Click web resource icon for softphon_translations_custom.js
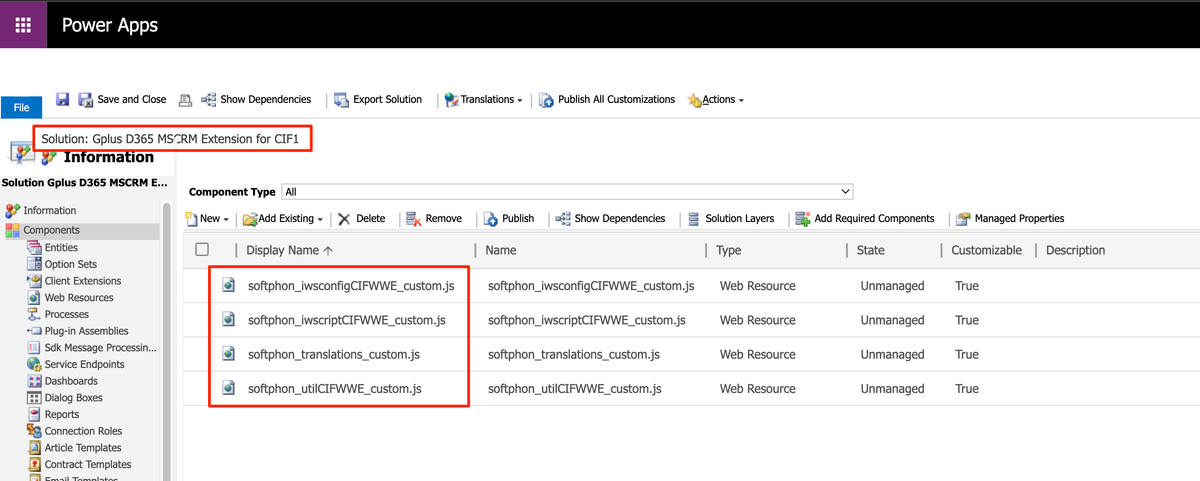 click(x=228, y=354)
